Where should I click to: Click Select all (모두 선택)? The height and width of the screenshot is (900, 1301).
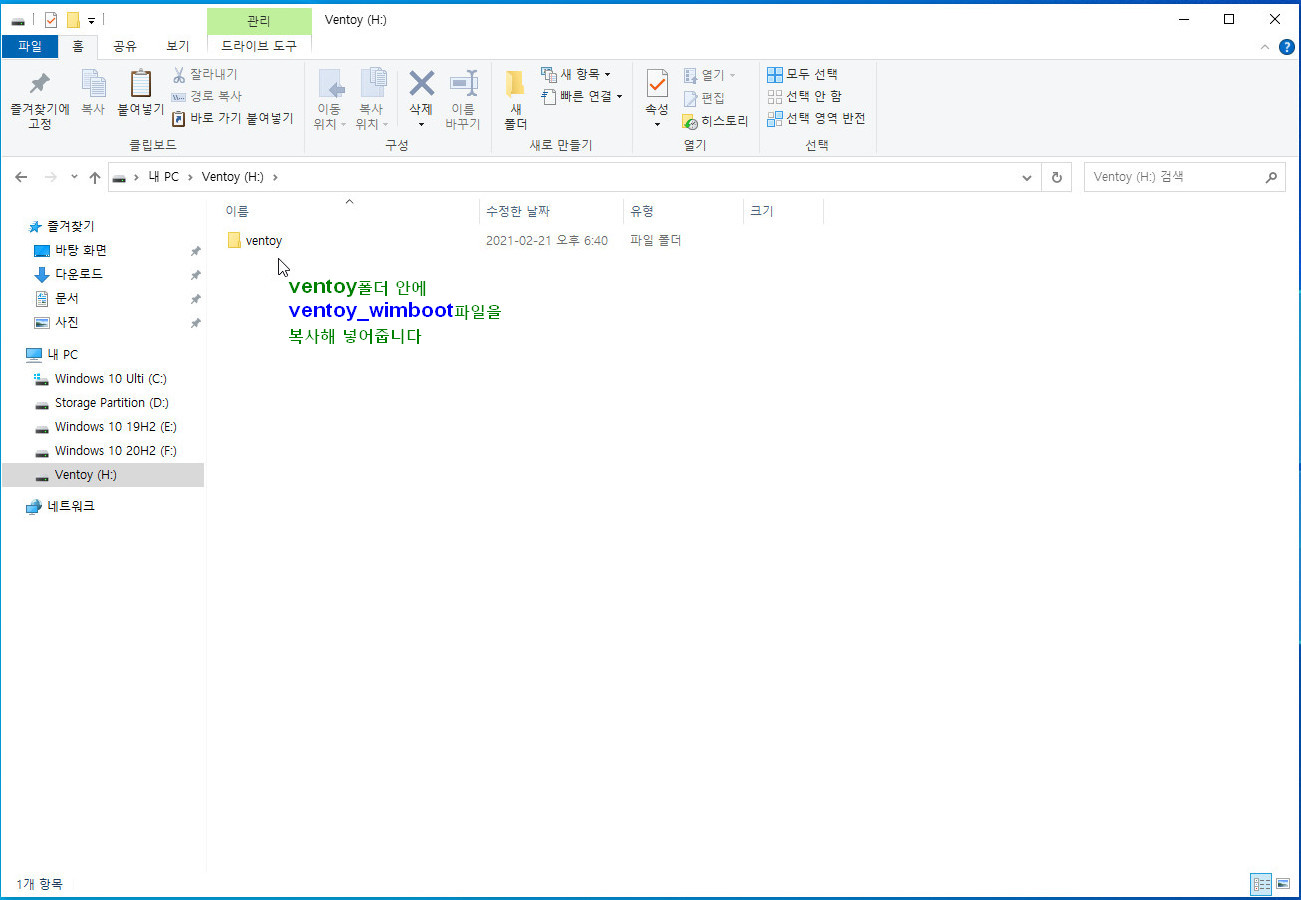(x=802, y=74)
